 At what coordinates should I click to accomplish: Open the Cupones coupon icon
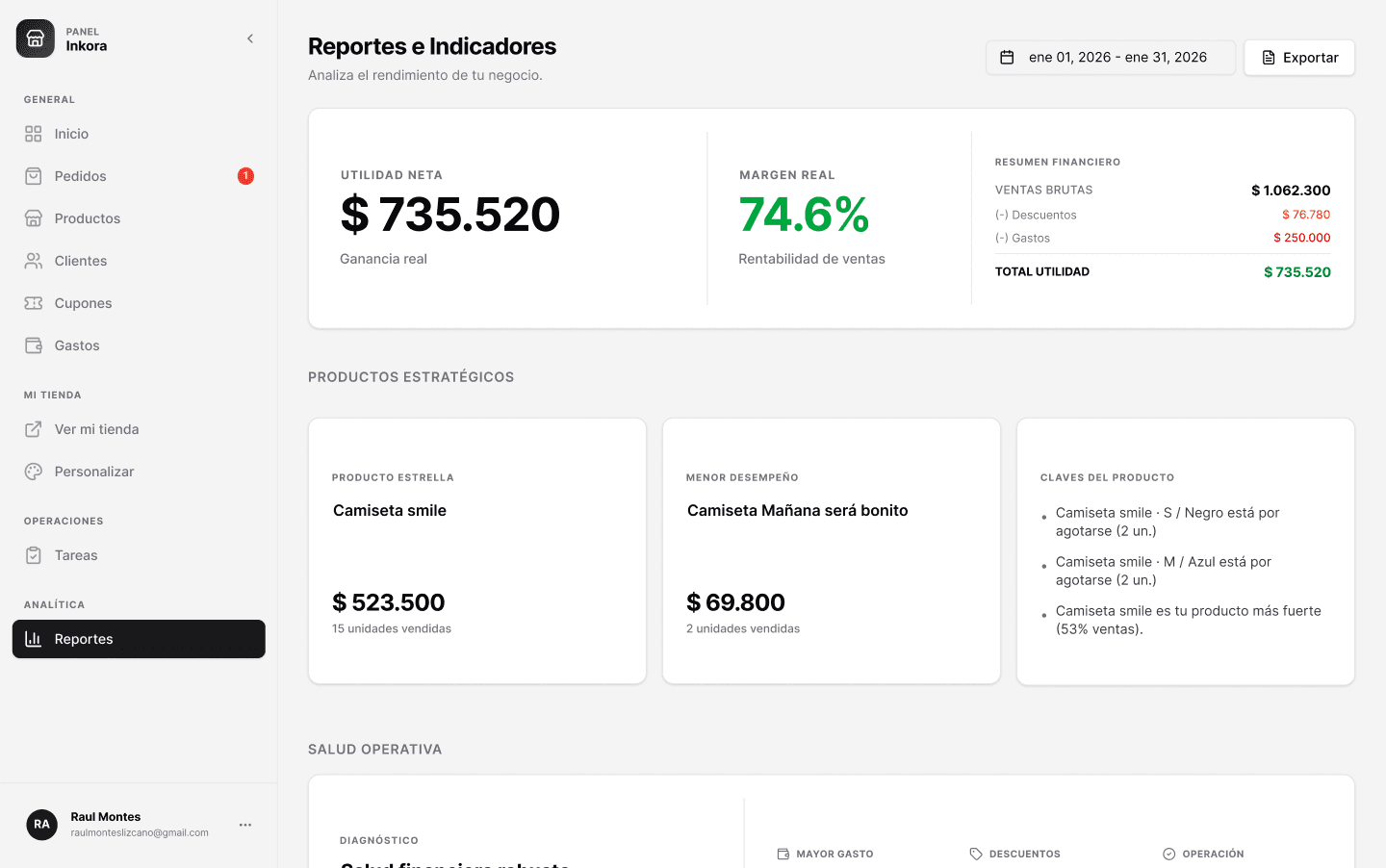click(x=33, y=302)
